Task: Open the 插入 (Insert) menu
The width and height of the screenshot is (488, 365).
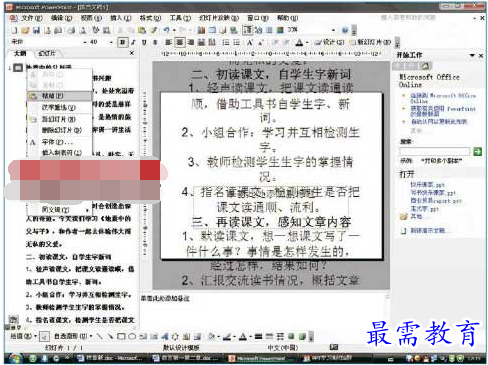Action: (x=121, y=18)
